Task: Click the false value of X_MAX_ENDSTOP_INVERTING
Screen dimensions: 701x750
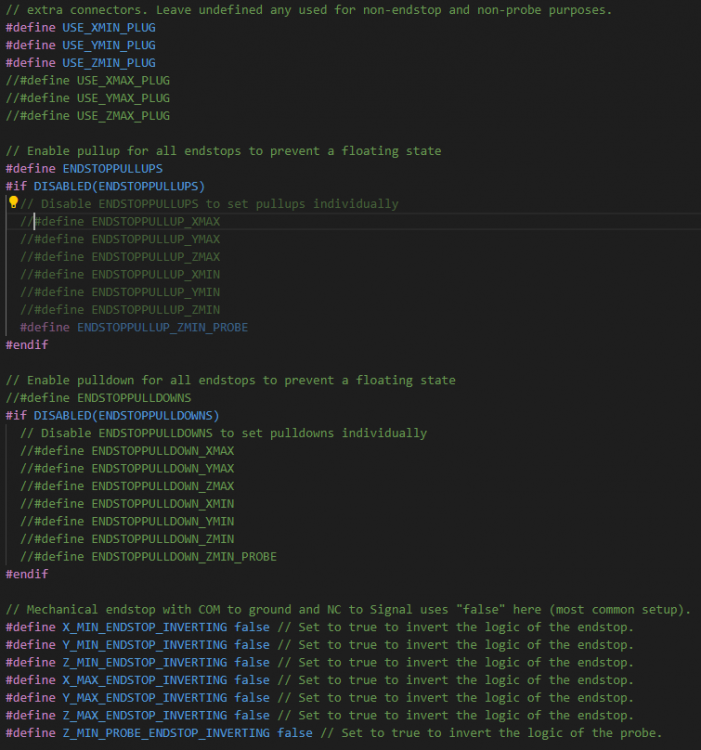Action: 252,680
